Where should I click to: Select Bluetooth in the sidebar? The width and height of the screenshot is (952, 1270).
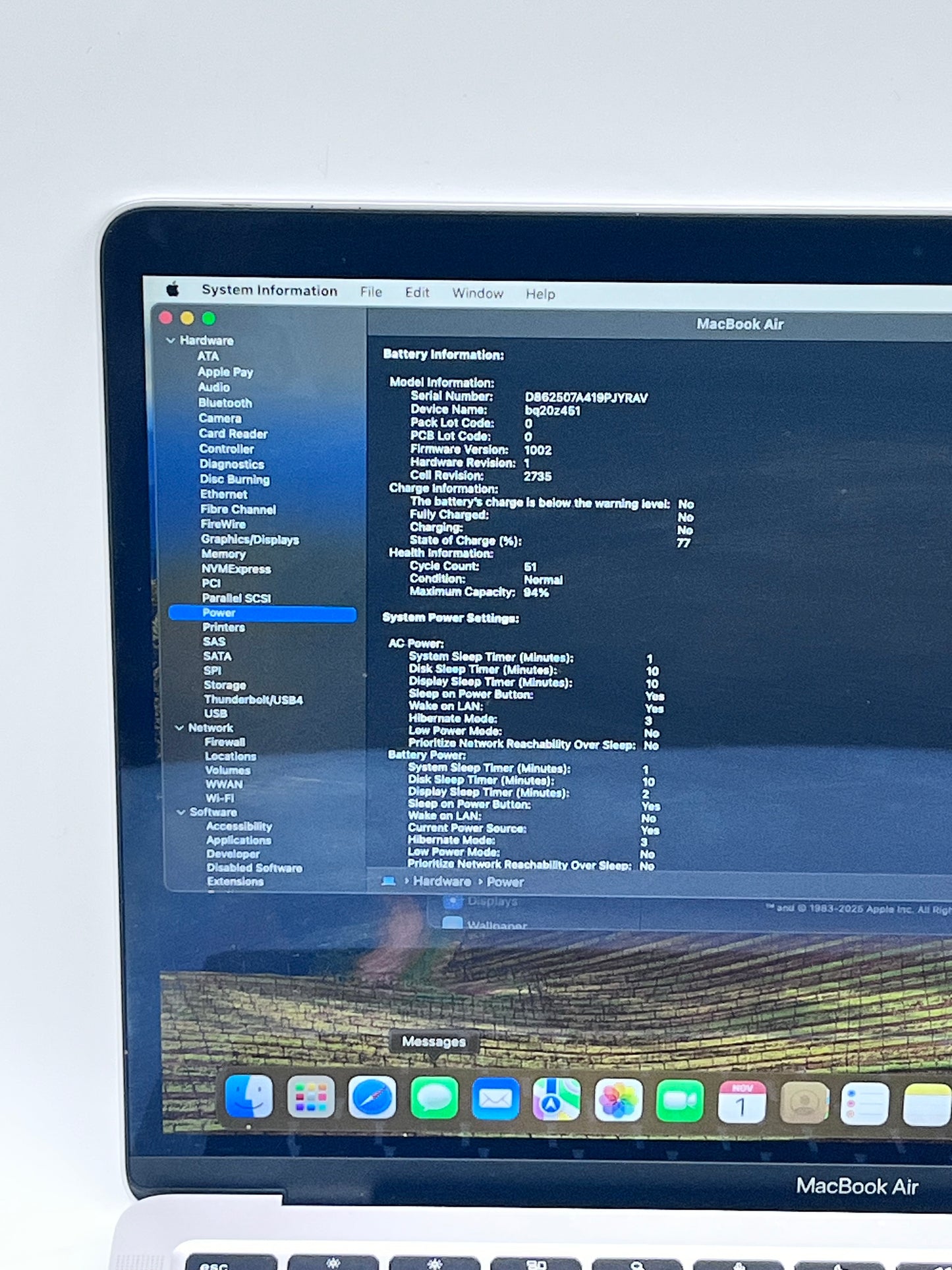pos(225,403)
